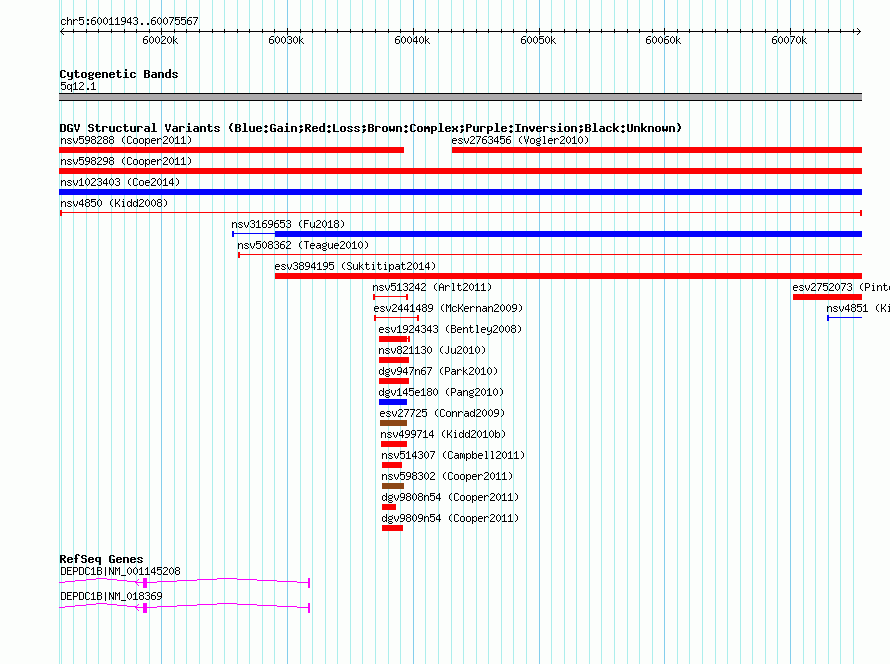Select the esv3894195 (Suktitipat2014) label

[355, 266]
